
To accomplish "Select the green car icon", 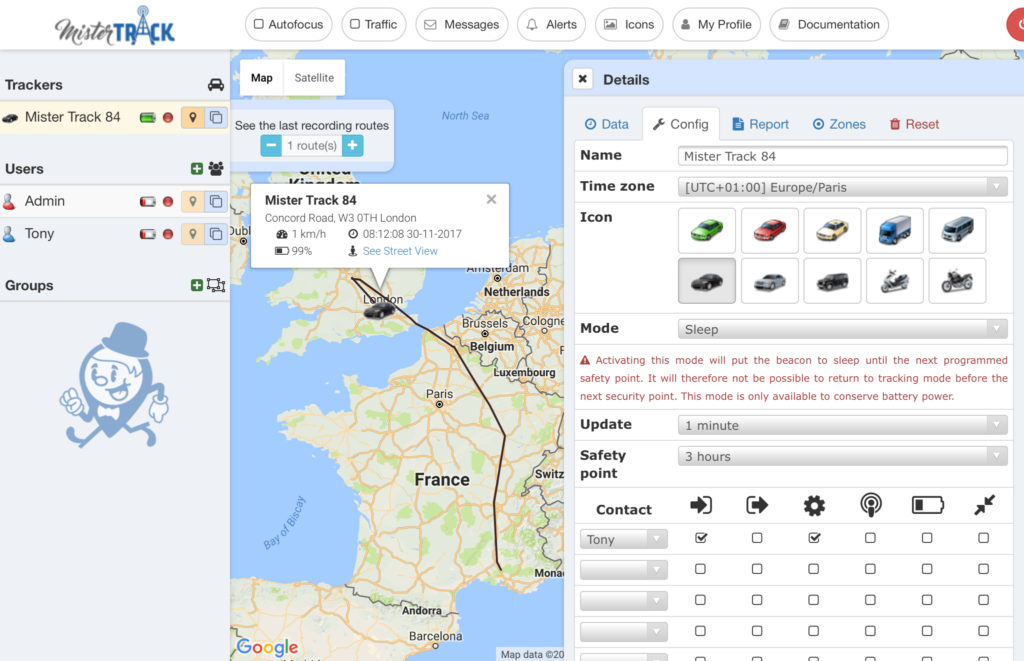I will [x=707, y=231].
